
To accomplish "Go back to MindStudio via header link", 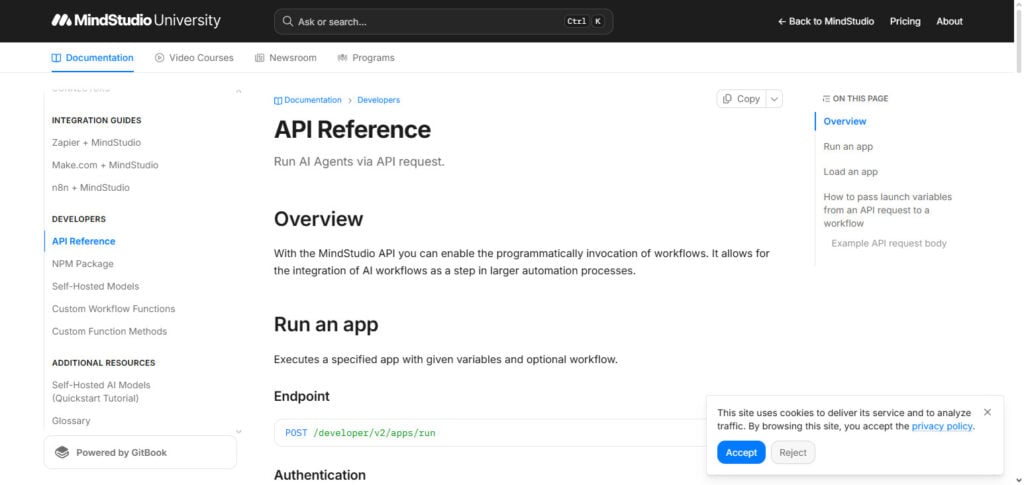I will pos(825,22).
